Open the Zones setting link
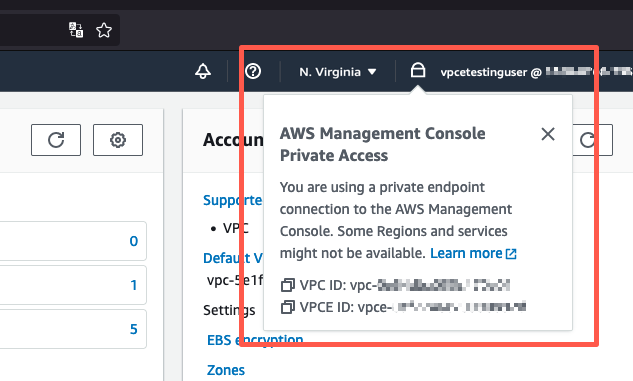Image resolution: width=633 pixels, height=381 pixels. click(226, 370)
